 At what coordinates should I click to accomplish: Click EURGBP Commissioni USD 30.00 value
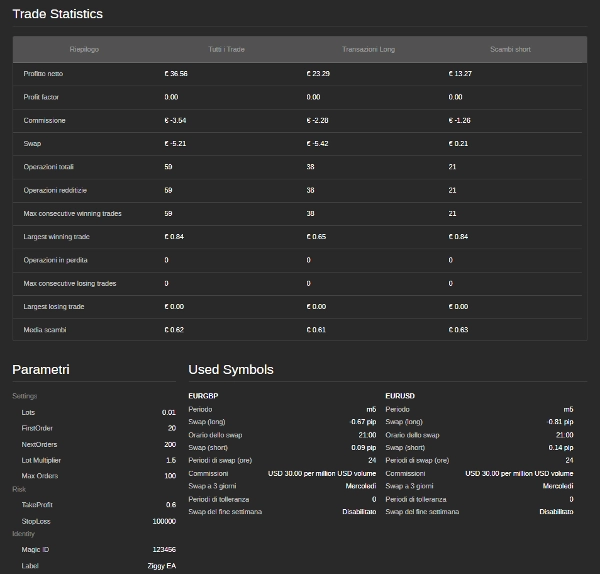tap(322, 474)
